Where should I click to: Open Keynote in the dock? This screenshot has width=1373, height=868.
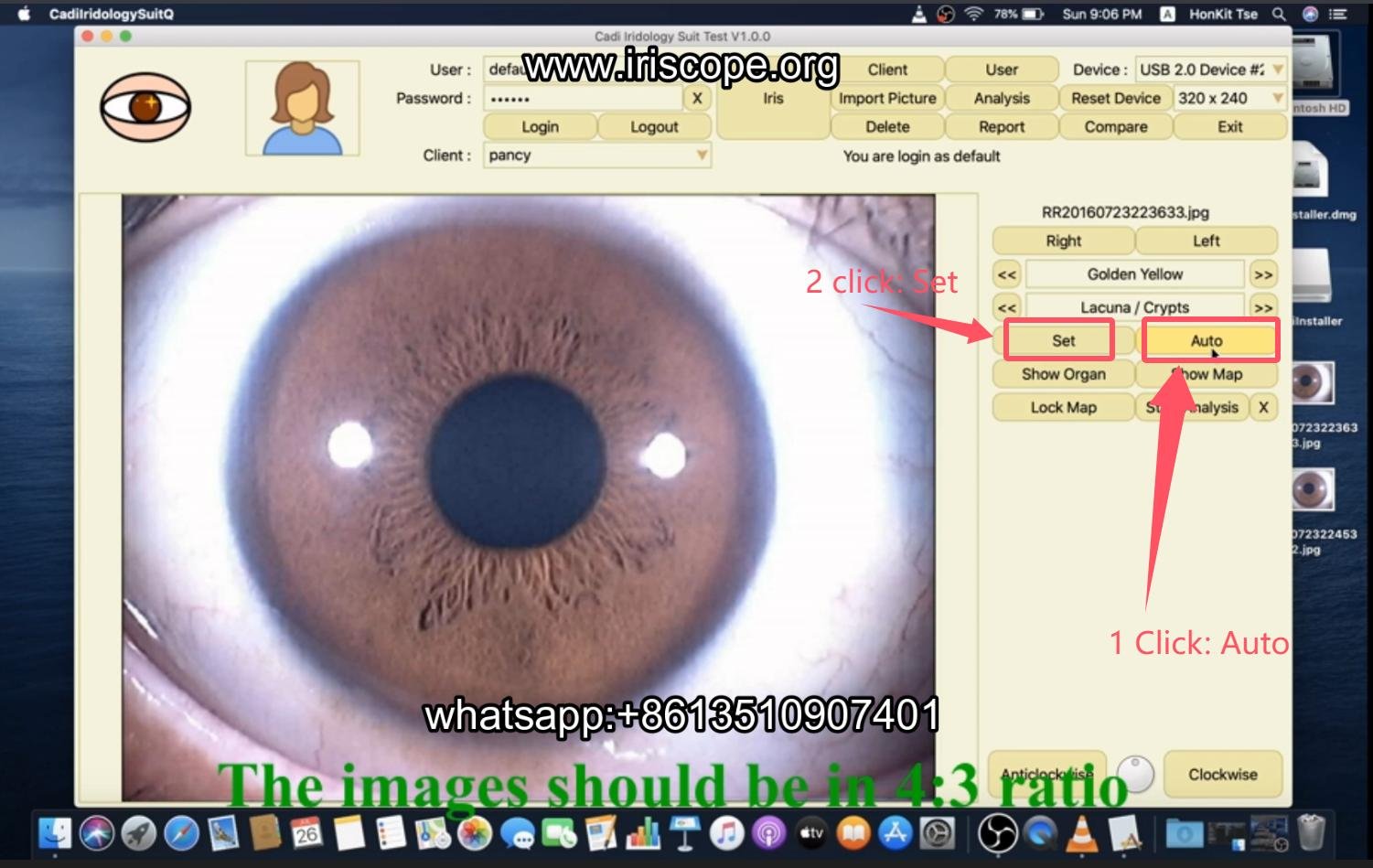(685, 833)
